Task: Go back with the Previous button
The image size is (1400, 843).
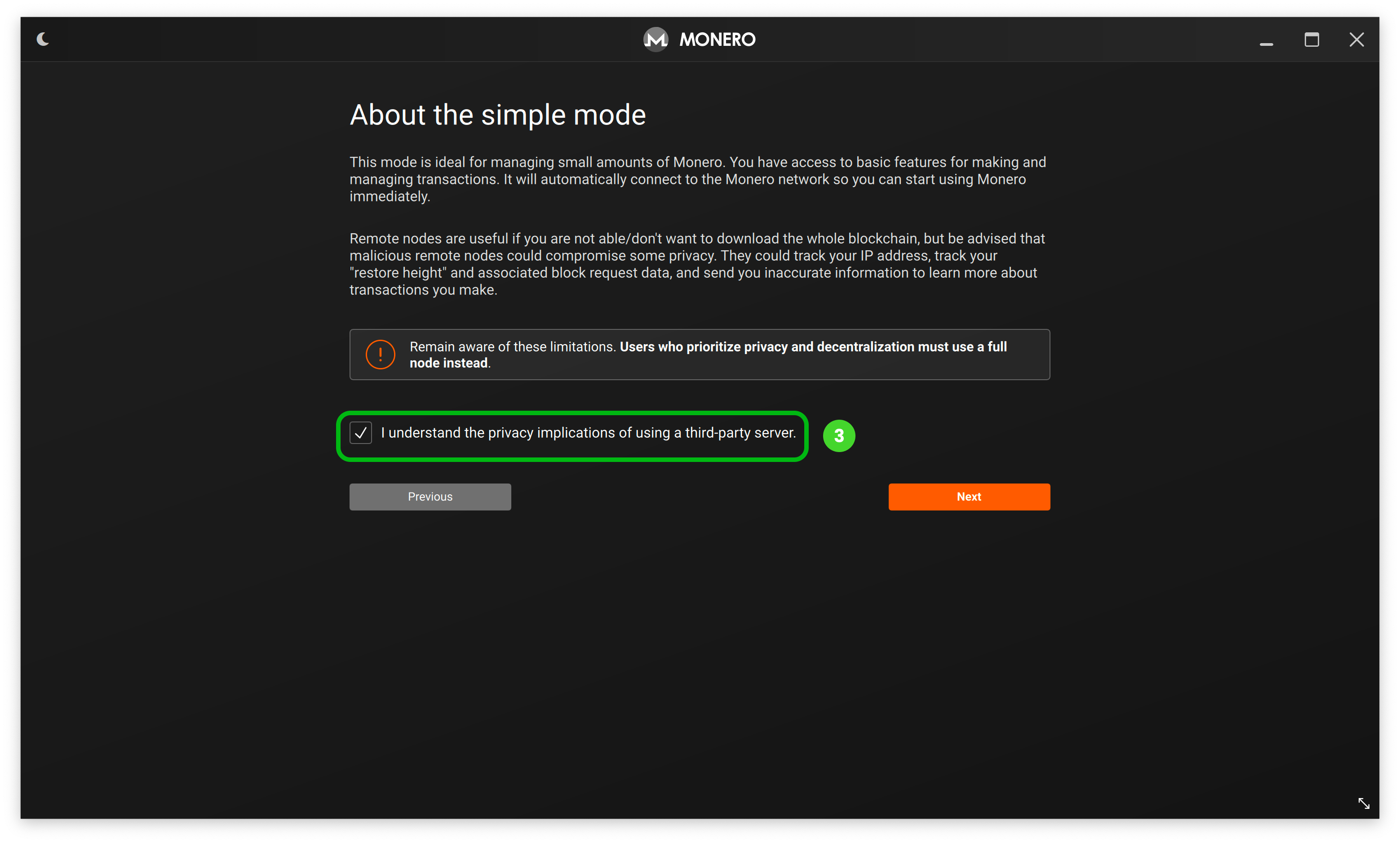Action: (x=430, y=497)
